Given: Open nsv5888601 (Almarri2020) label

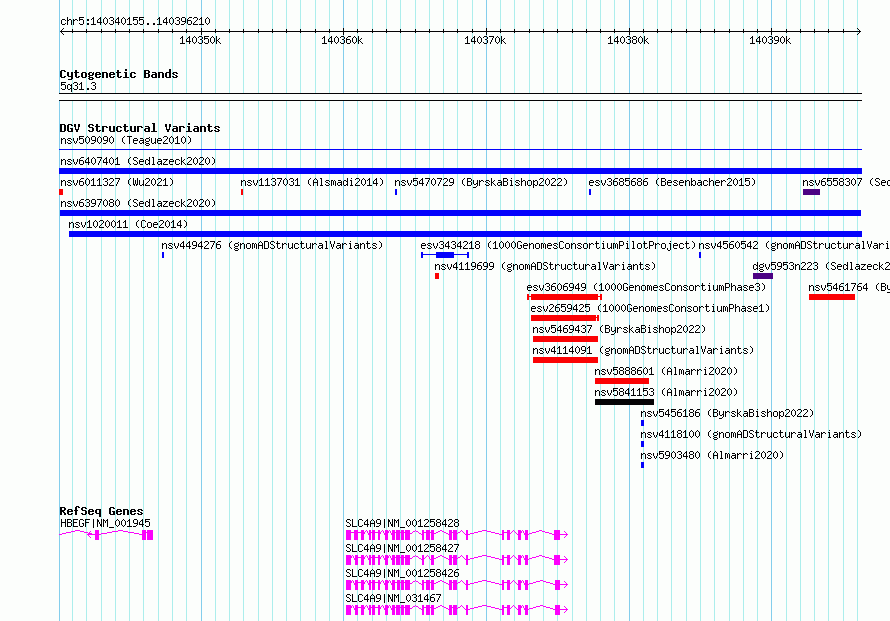Looking at the screenshot, I should pyautogui.click(x=666, y=371).
